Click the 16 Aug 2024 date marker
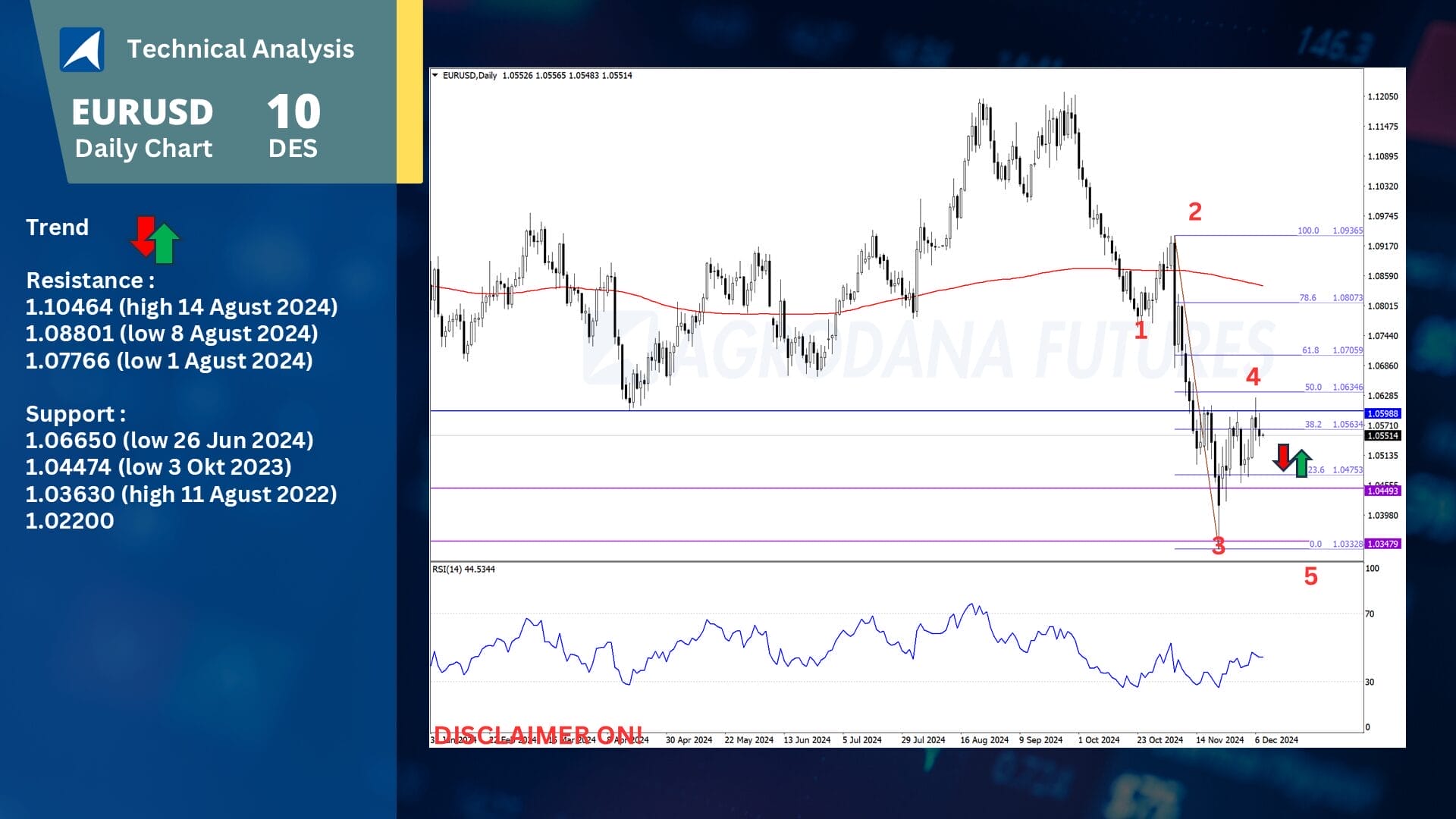1456x819 pixels. click(984, 740)
